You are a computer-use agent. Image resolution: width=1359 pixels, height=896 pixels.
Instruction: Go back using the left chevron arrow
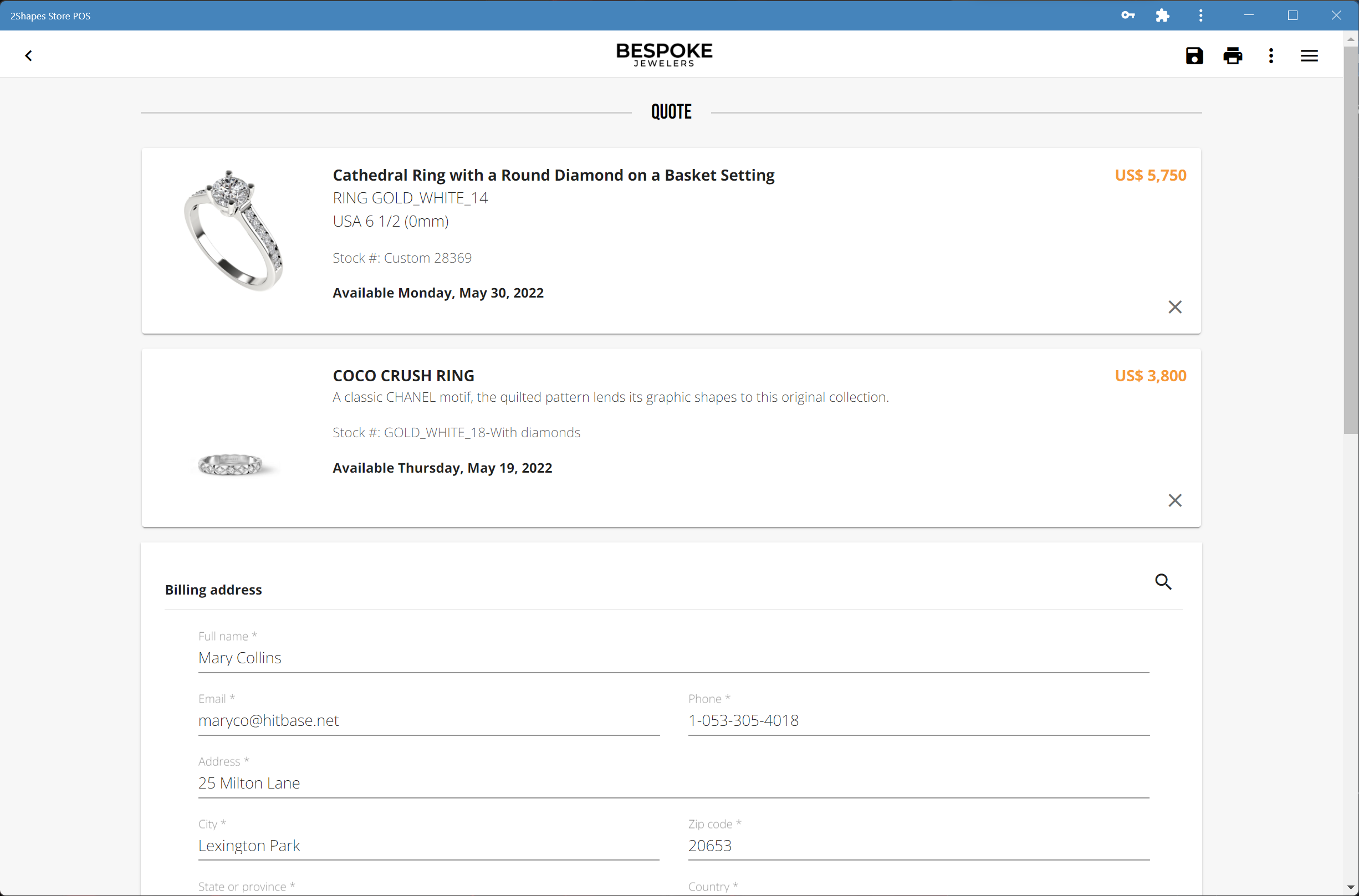point(29,55)
